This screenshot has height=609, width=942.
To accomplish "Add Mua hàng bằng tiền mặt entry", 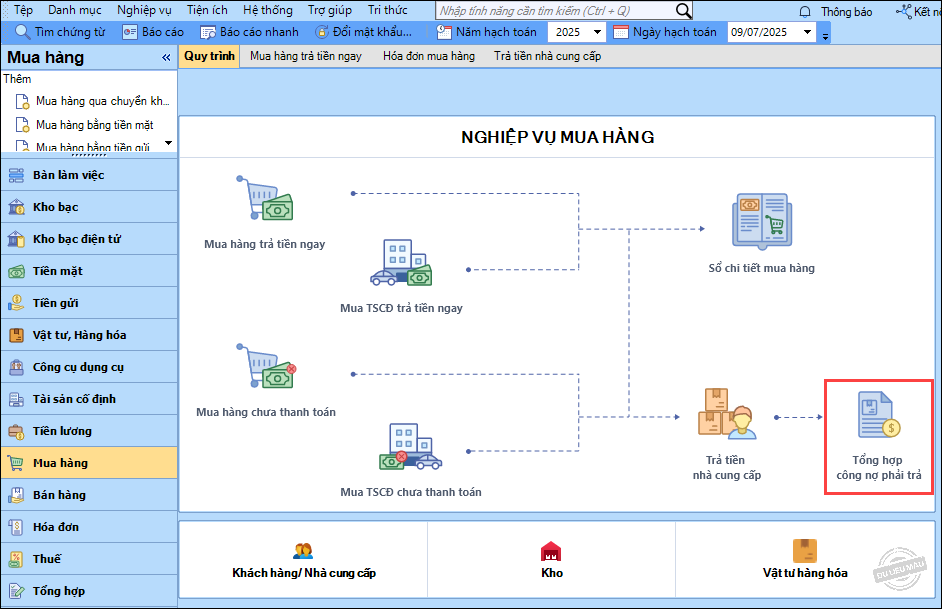I will click(x=85, y=125).
